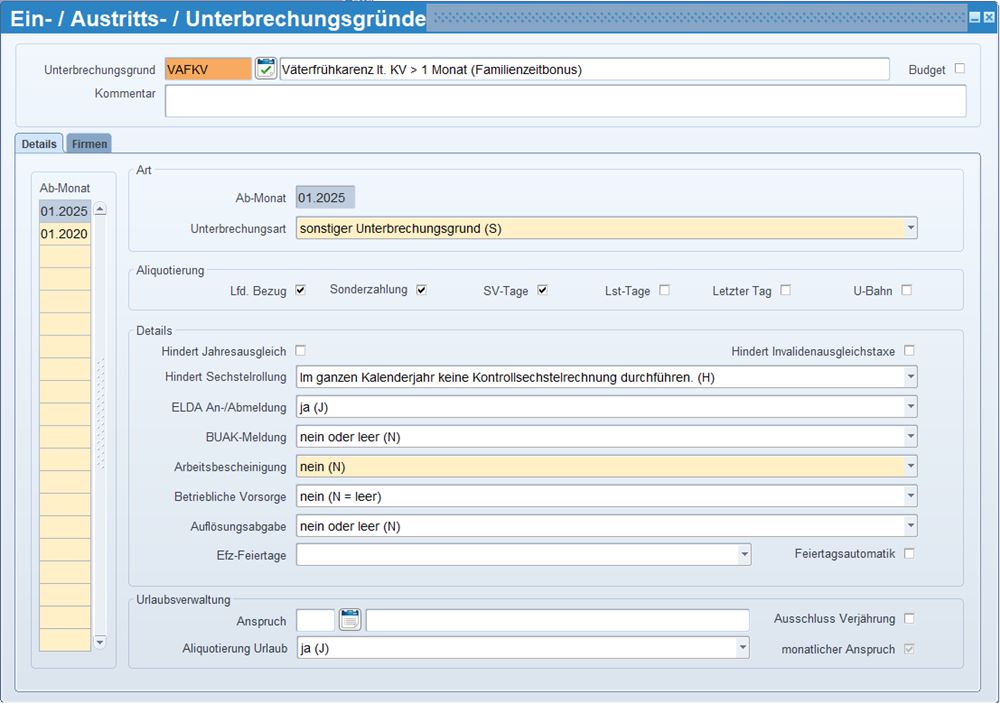Check the Hindert Jahresausgleich option
Viewport: 1000px width, 703px height.
[x=300, y=351]
